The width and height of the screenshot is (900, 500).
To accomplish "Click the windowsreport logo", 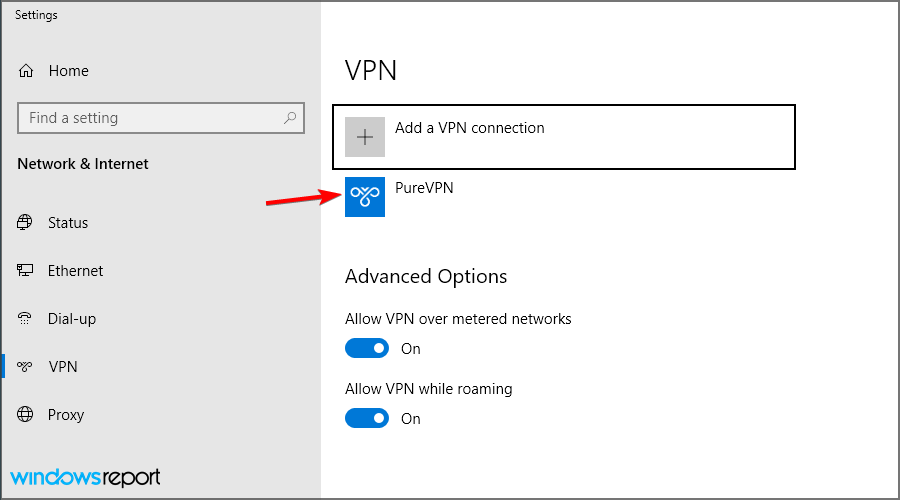I will (86, 477).
